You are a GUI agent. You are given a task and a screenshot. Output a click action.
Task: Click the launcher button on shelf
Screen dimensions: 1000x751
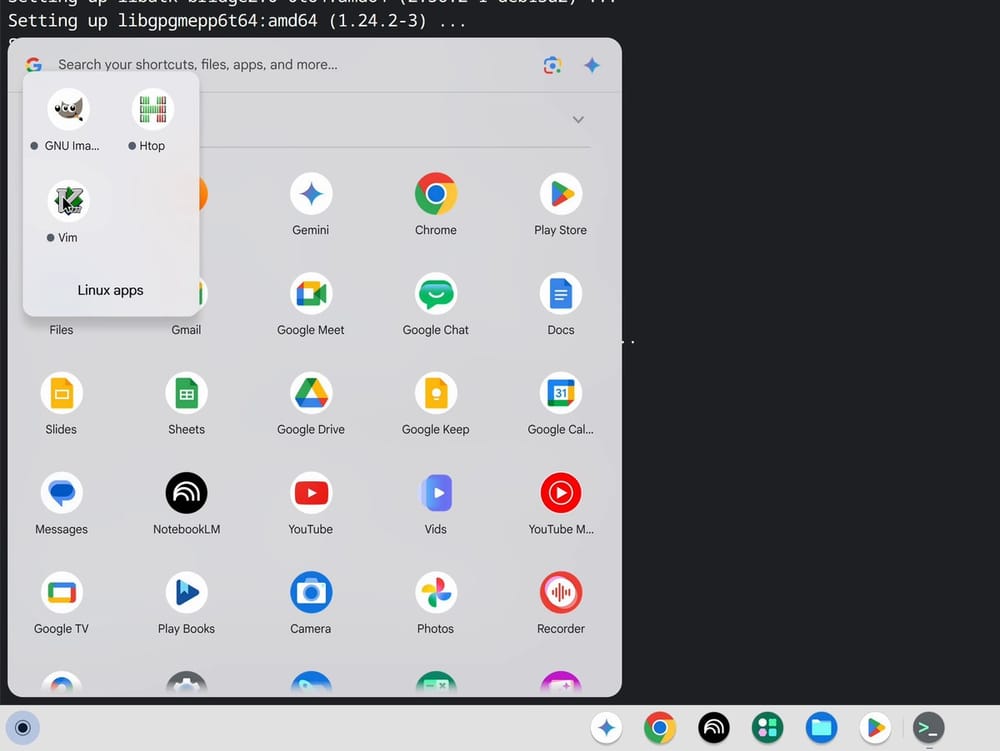22,727
